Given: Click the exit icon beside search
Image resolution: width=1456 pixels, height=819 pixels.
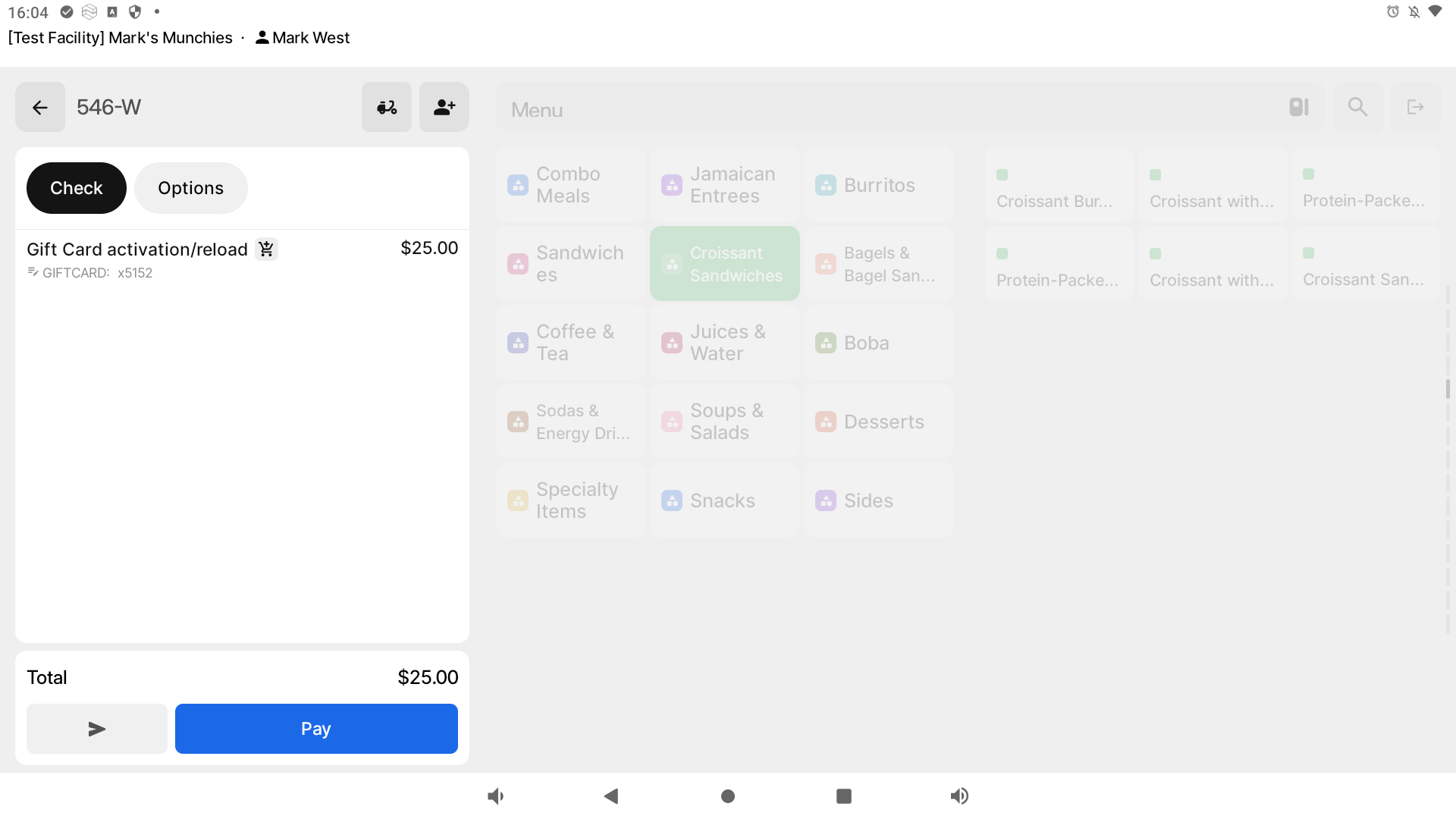Looking at the screenshot, I should click(x=1415, y=107).
